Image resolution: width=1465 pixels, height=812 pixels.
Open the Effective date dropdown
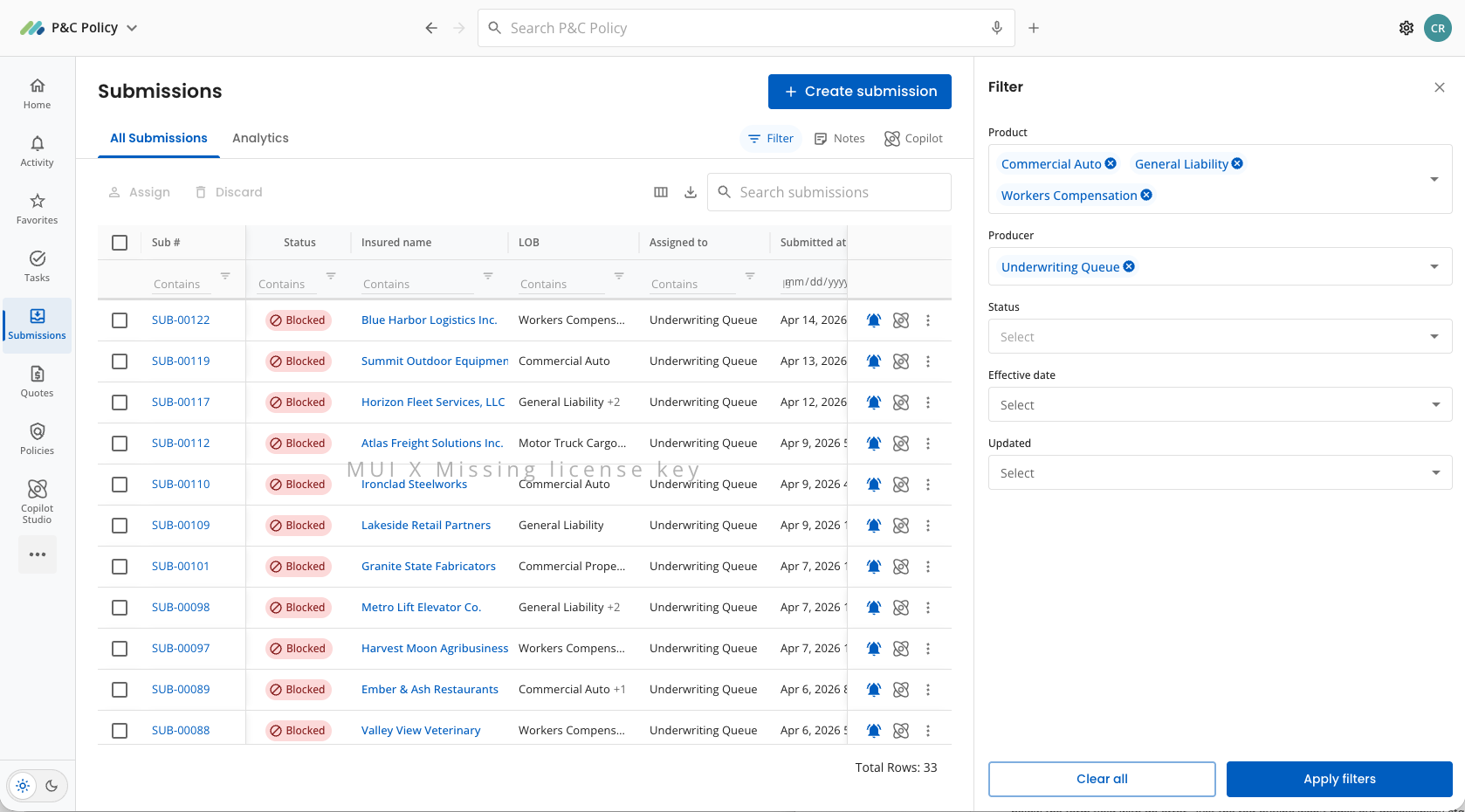(x=1220, y=404)
